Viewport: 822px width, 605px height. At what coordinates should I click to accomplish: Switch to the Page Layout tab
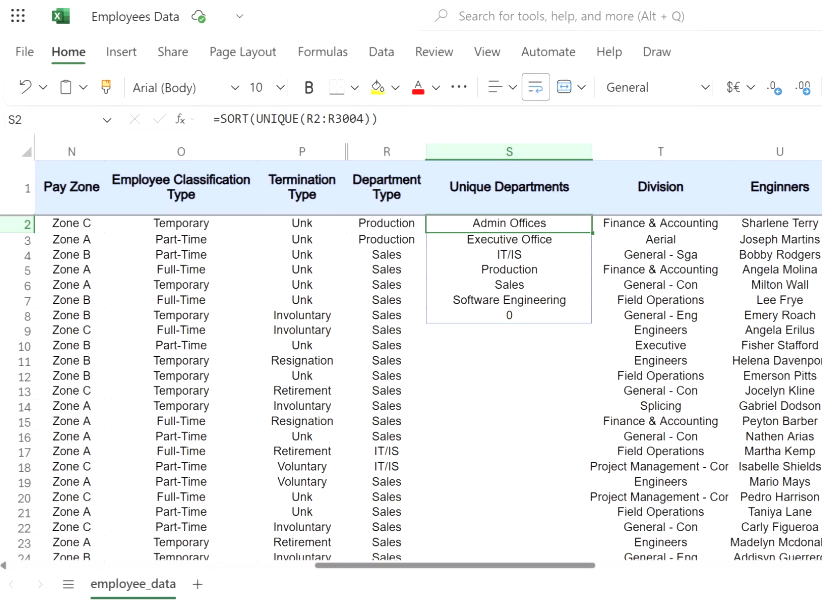click(x=243, y=52)
